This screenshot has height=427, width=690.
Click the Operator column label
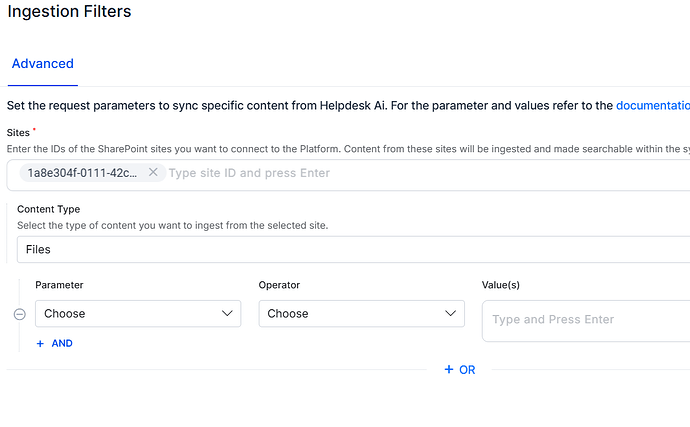pos(279,285)
